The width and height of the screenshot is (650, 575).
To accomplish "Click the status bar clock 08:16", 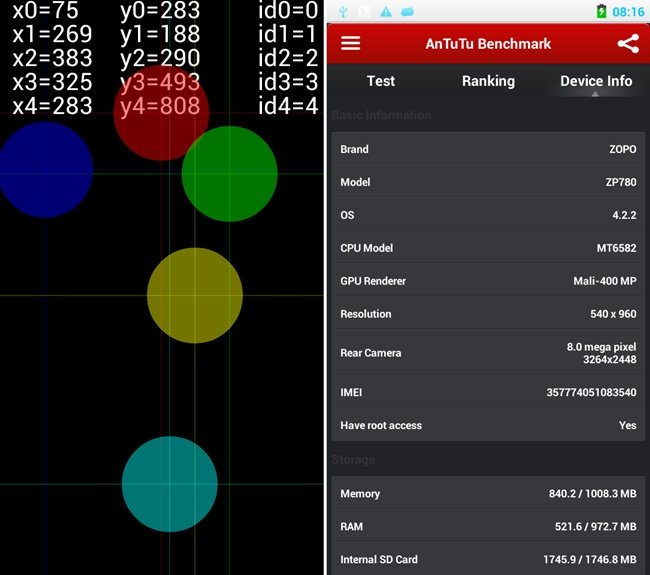I will coord(627,12).
